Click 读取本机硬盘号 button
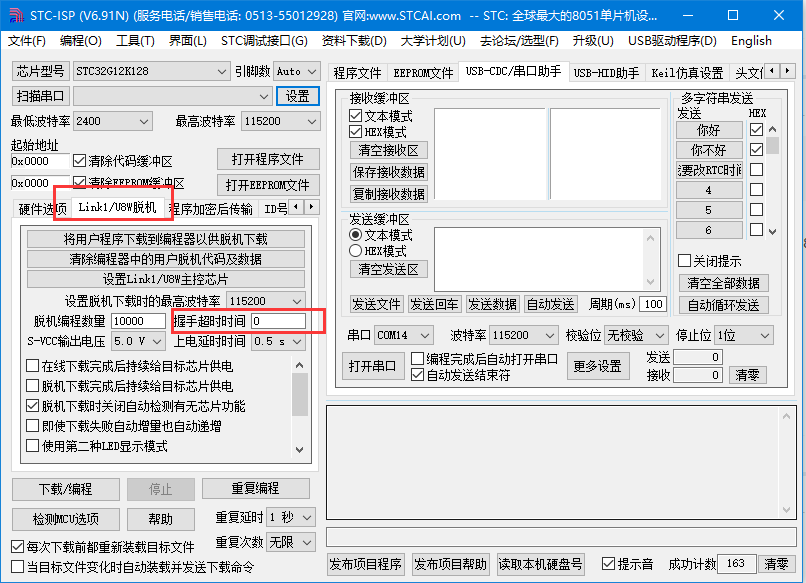Image resolution: width=806 pixels, height=583 pixels. (540, 564)
